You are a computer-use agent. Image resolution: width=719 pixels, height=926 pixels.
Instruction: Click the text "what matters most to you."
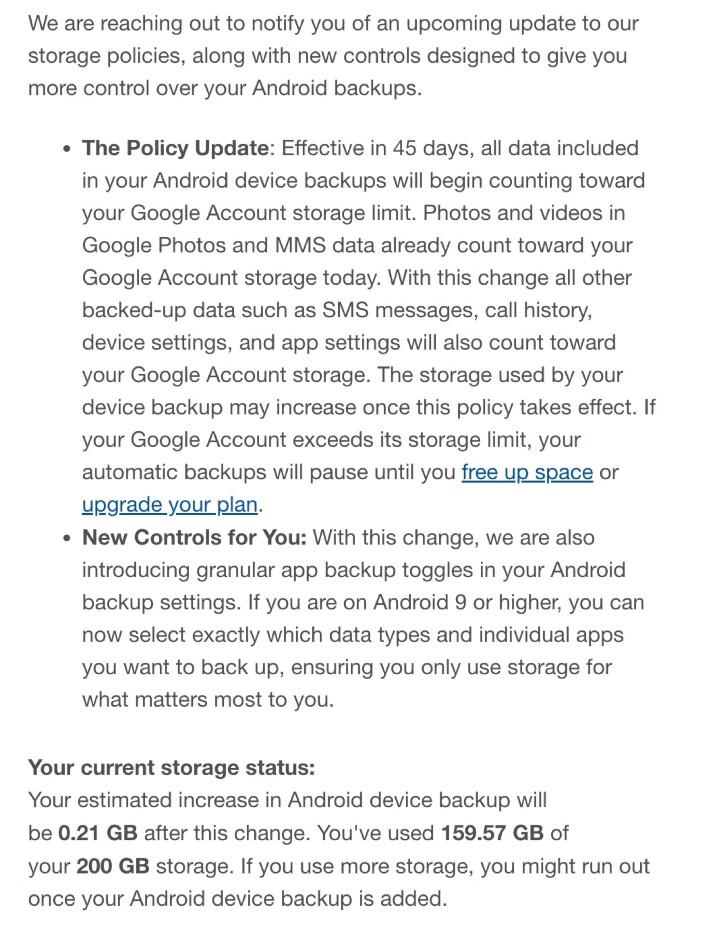tap(208, 700)
